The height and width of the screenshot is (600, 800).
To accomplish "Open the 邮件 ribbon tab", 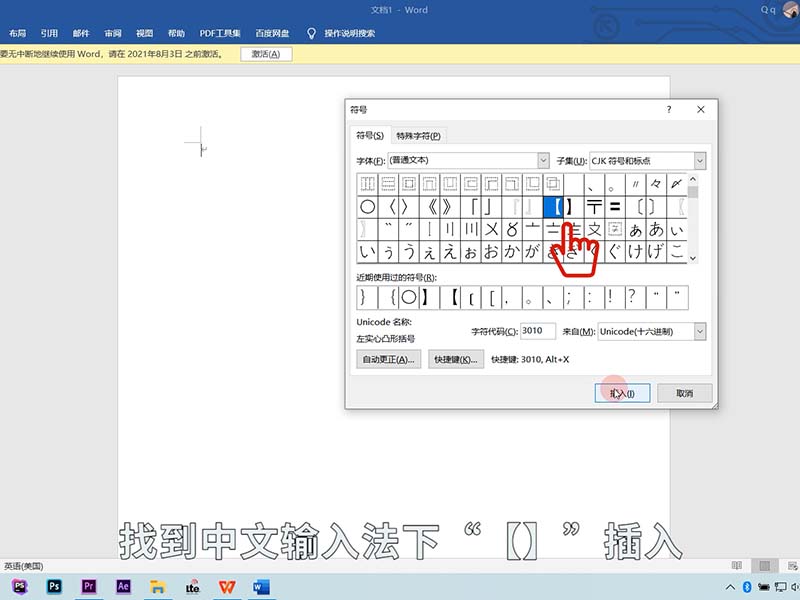I will point(81,34).
